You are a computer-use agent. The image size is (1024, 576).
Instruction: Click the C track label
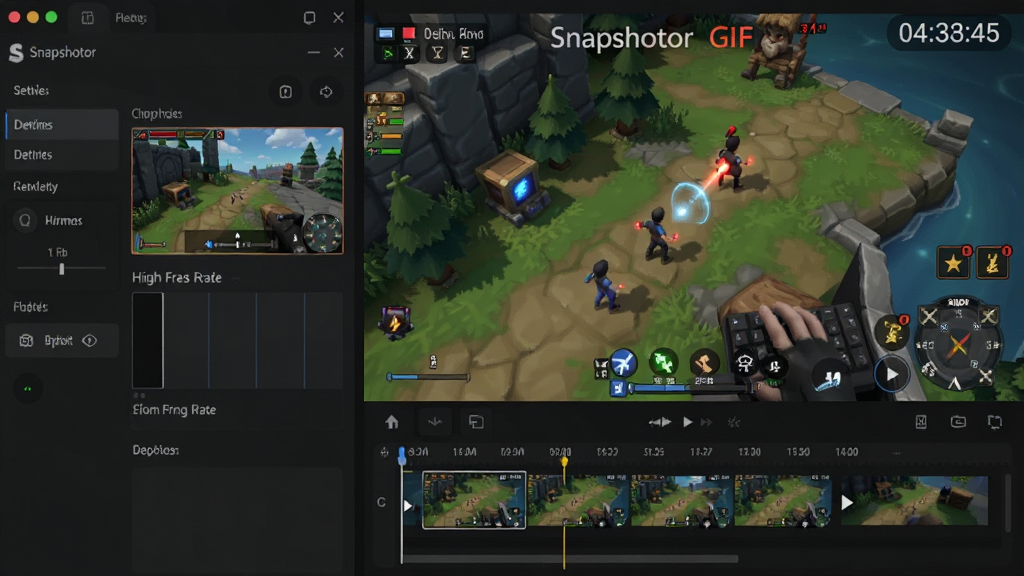pyautogui.click(x=381, y=502)
